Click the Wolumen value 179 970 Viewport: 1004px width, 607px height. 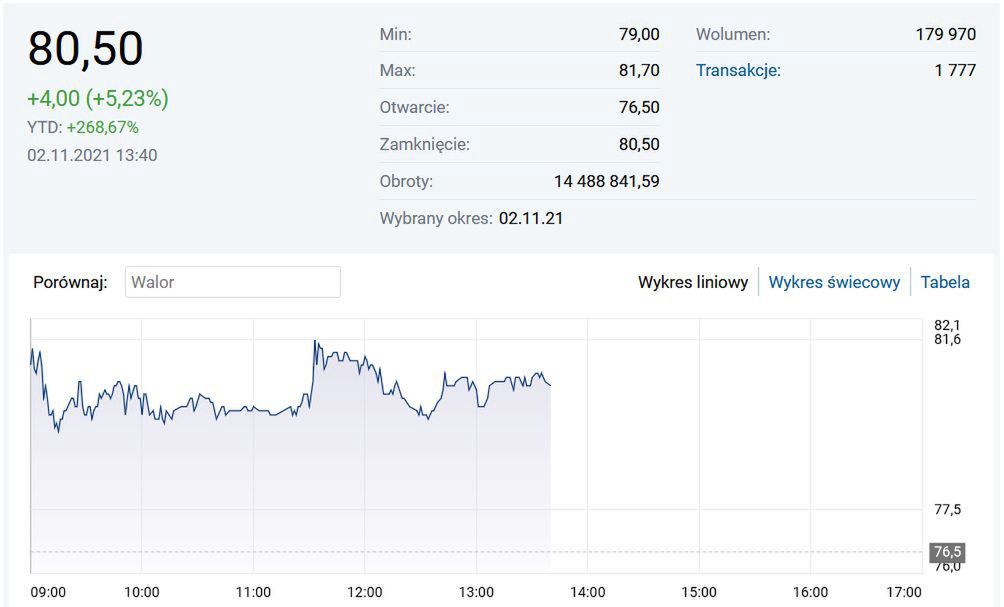tap(945, 34)
